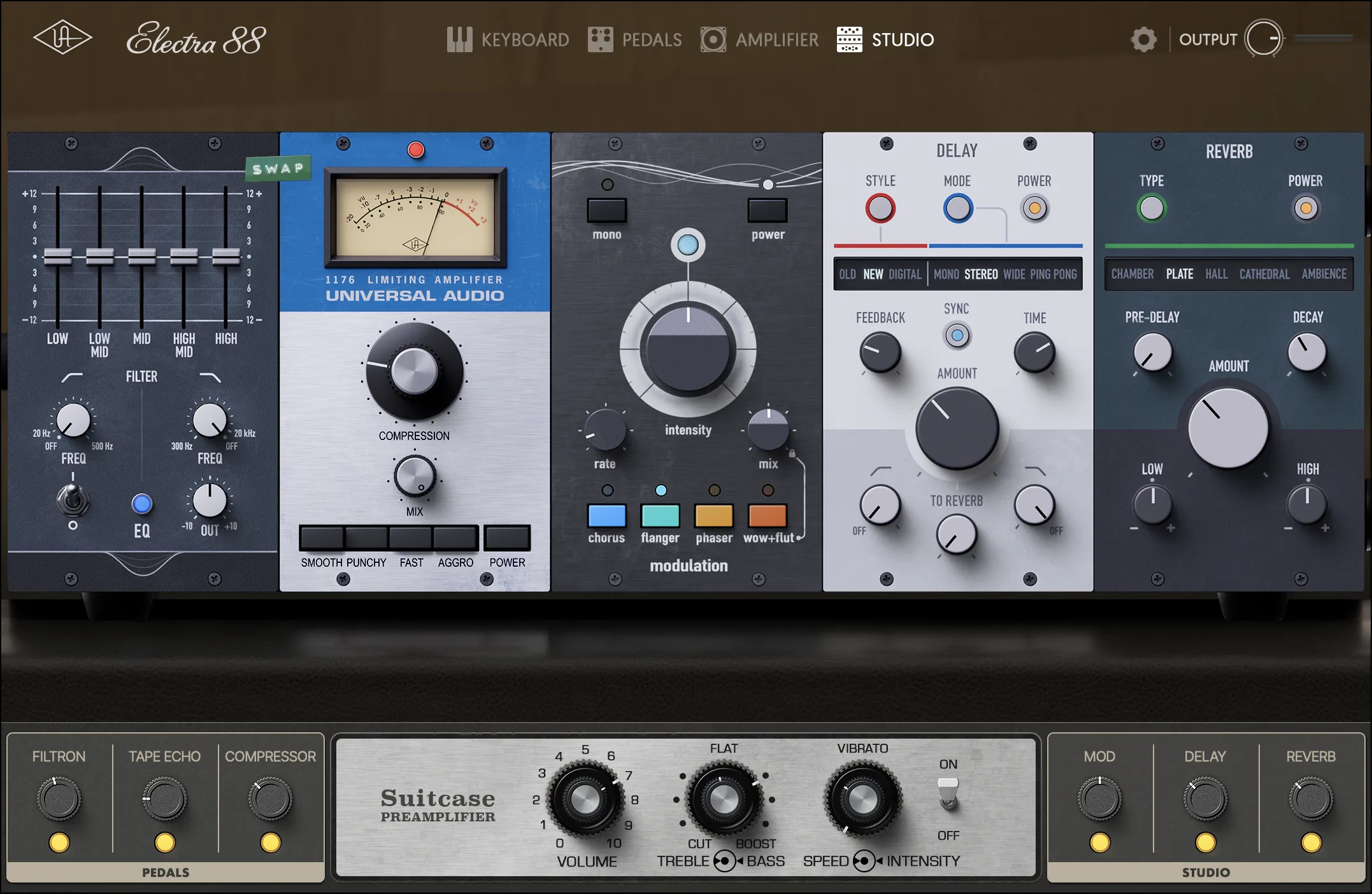Select DIGITAL delay style
Viewport: 1372px width, 894px height.
pyautogui.click(x=905, y=274)
